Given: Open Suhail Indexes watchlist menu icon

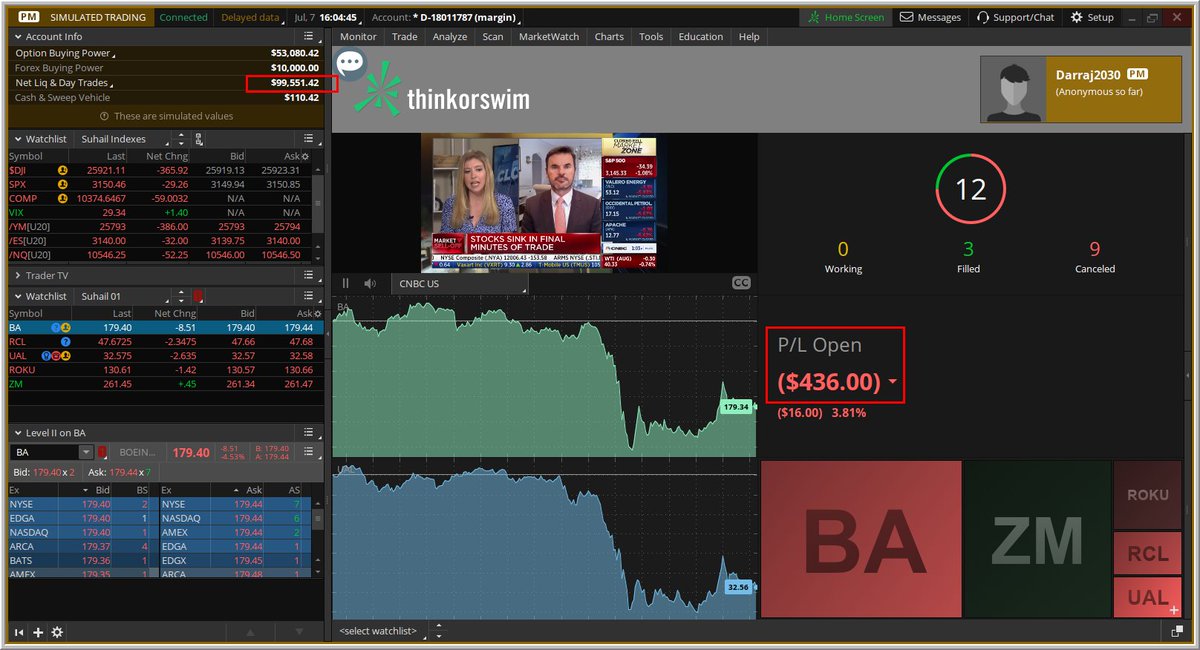Looking at the screenshot, I should (309, 139).
